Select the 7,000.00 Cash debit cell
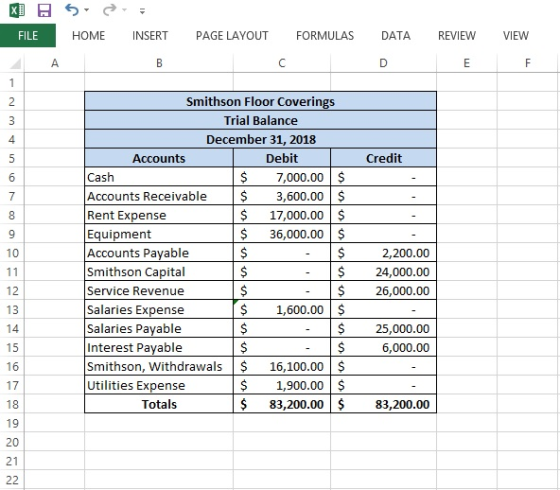 click(x=282, y=177)
